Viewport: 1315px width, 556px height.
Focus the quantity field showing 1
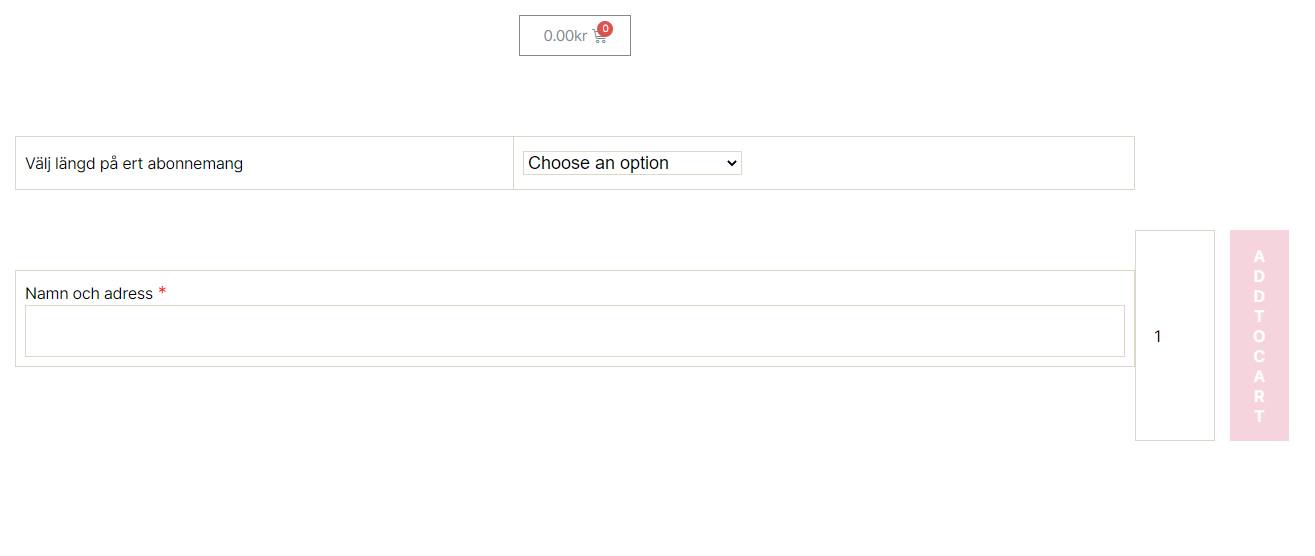pos(1175,335)
